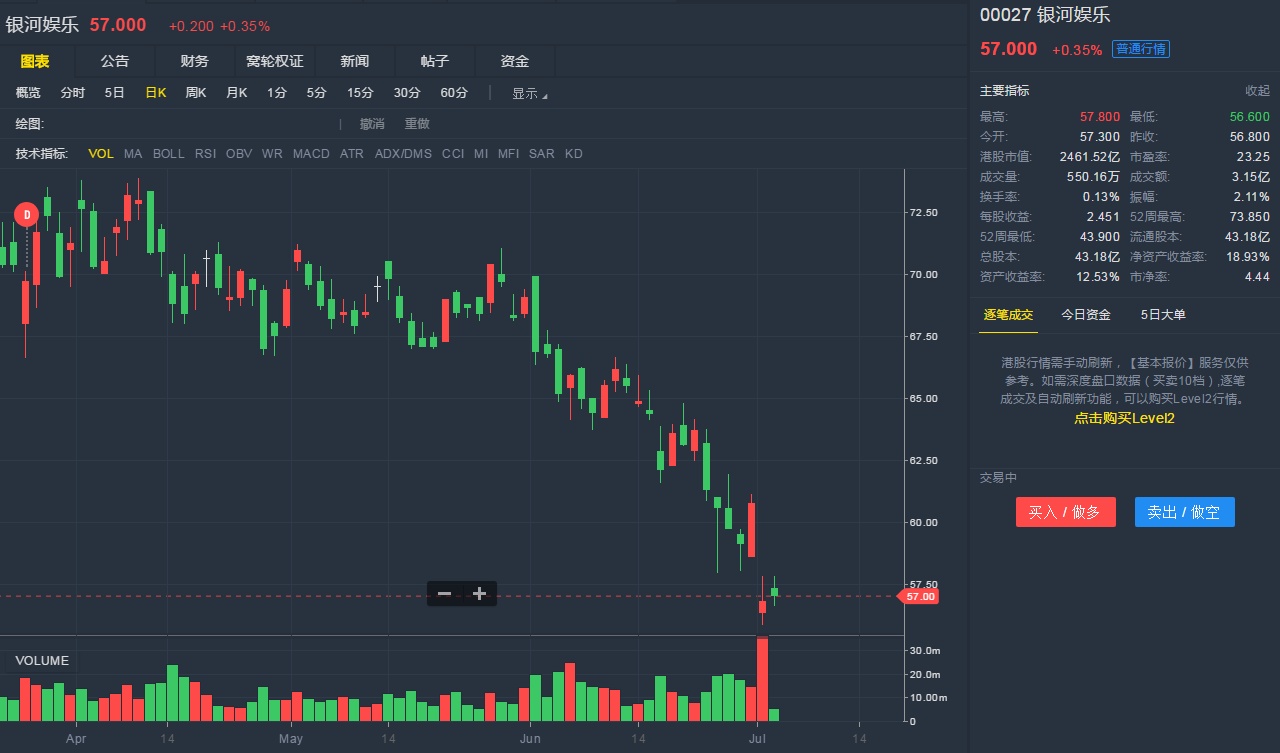Switch to the 公告 announcements tab

coord(115,62)
